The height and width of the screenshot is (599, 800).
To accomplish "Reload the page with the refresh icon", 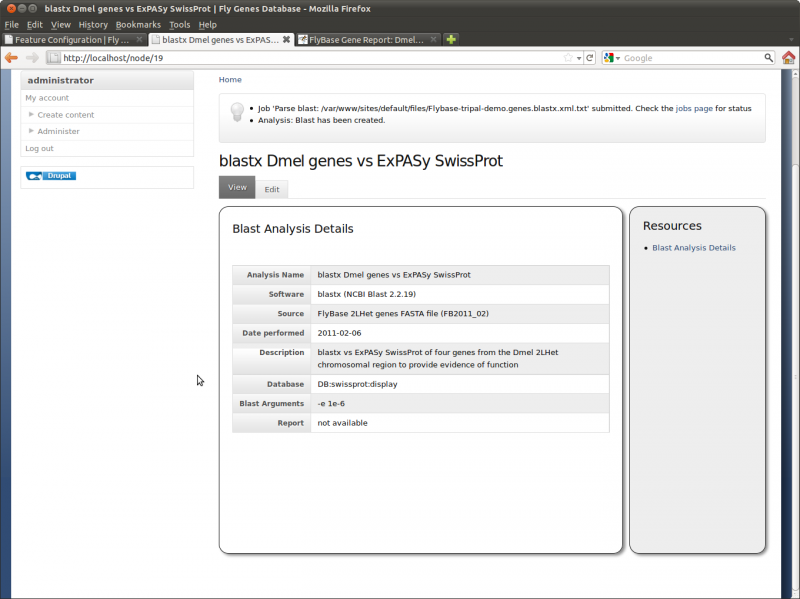I will [x=590, y=58].
